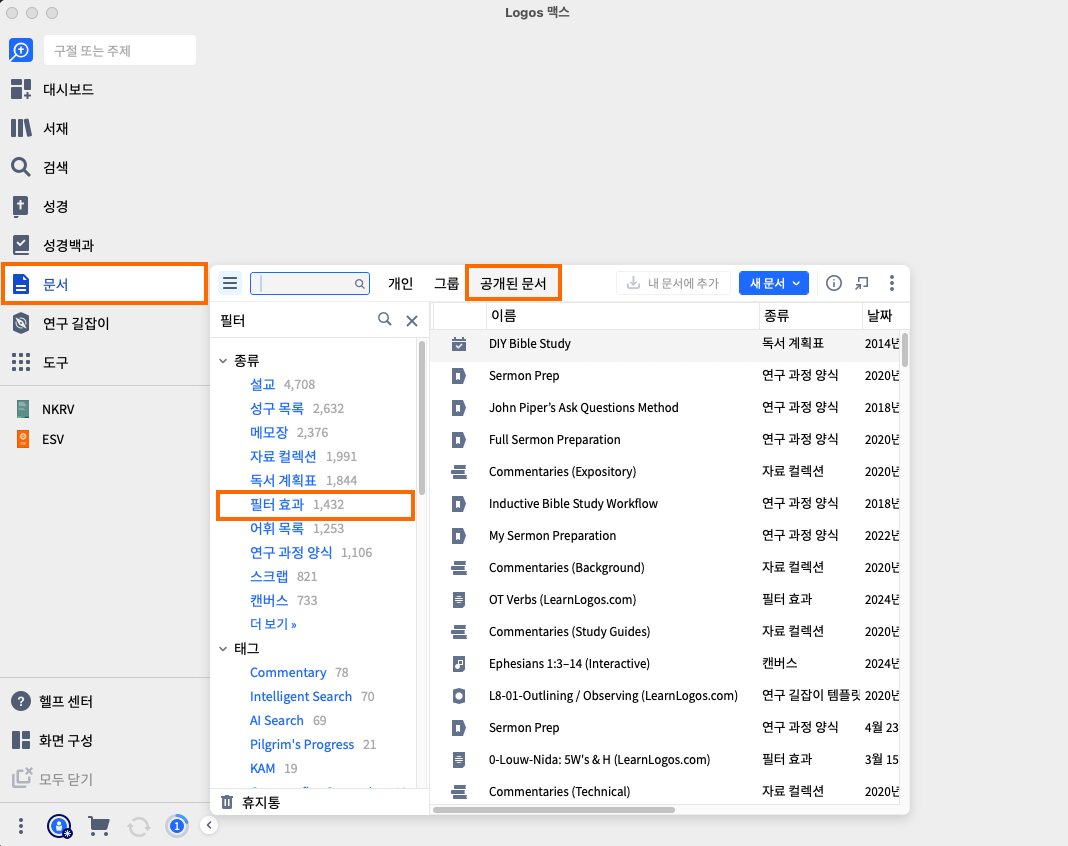The height and width of the screenshot is (846, 1068).
Task: Collapse the sidebar with the arrow button
Action: pos(209,825)
